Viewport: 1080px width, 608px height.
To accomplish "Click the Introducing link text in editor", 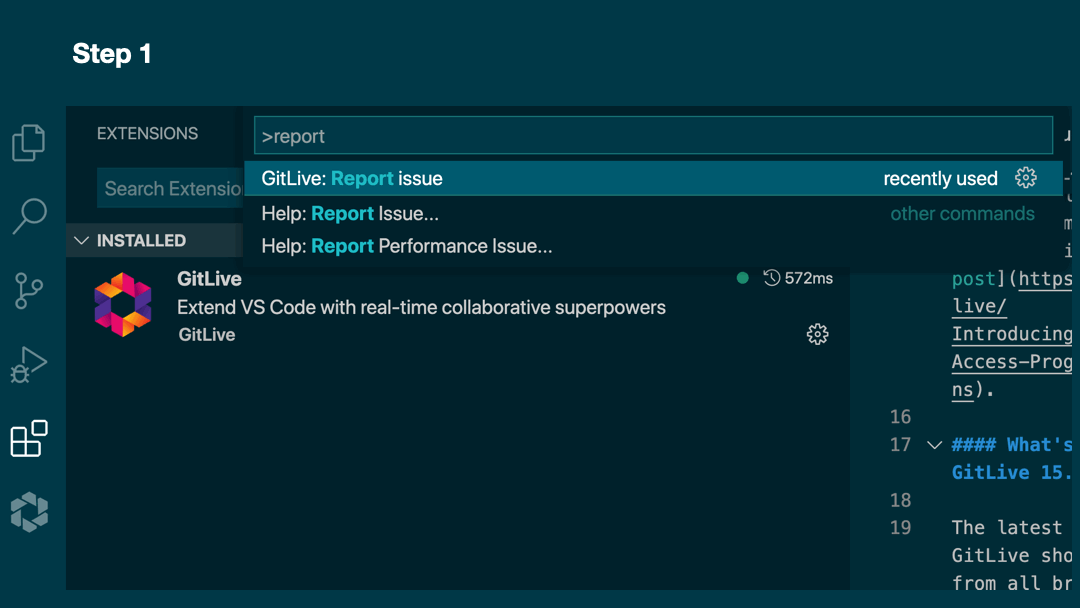I will [x=1012, y=334].
